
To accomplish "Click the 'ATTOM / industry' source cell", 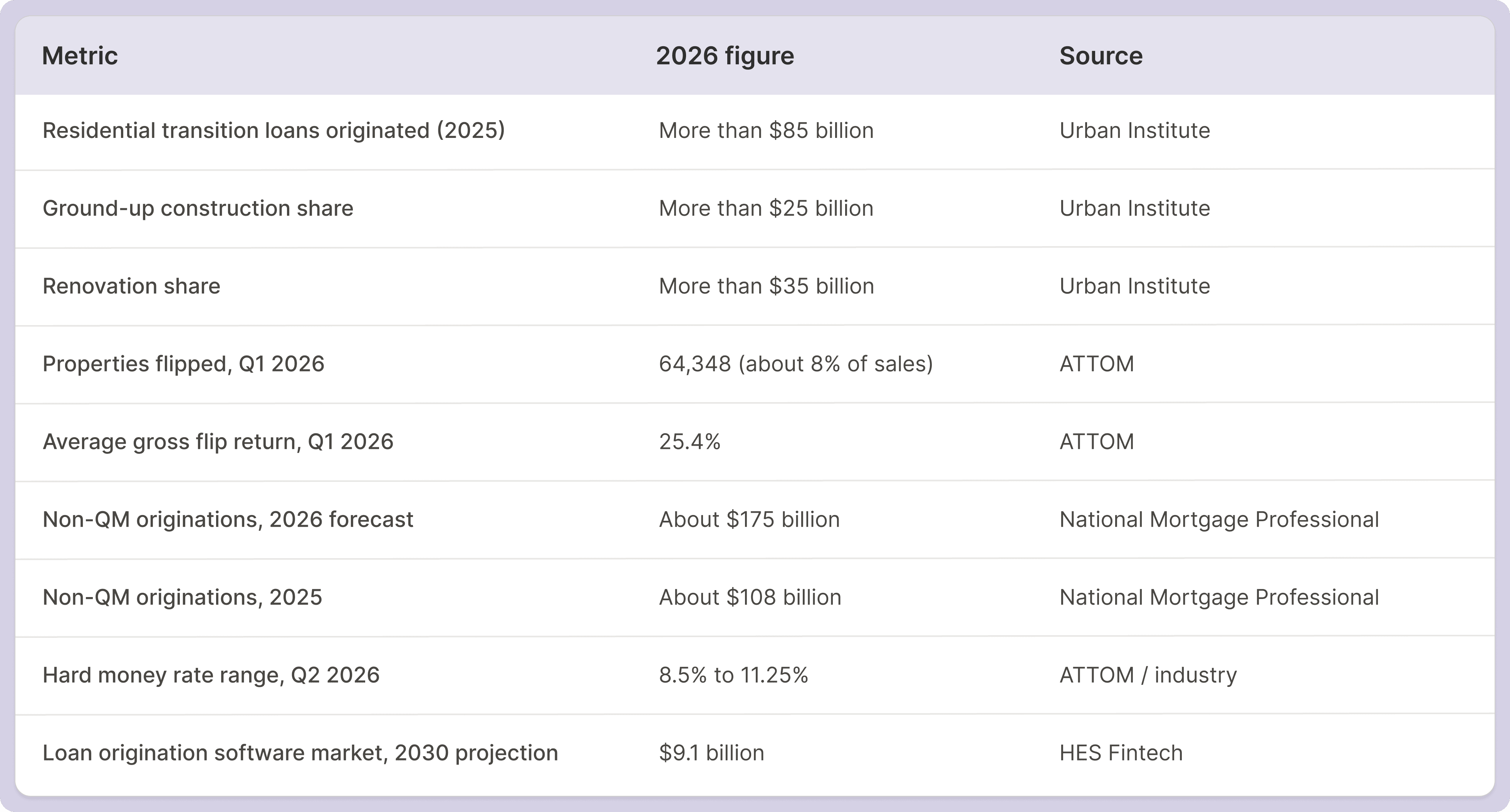I will click(1148, 675).
